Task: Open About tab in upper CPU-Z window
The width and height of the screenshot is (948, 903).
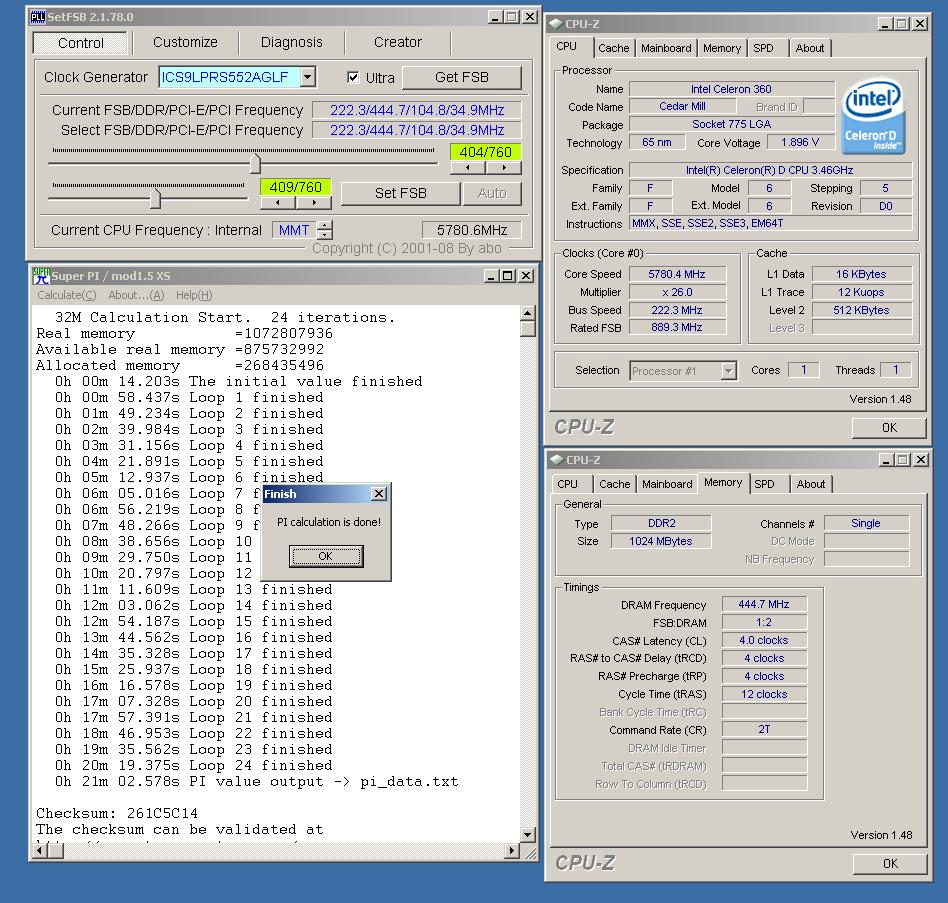Action: pyautogui.click(x=810, y=48)
